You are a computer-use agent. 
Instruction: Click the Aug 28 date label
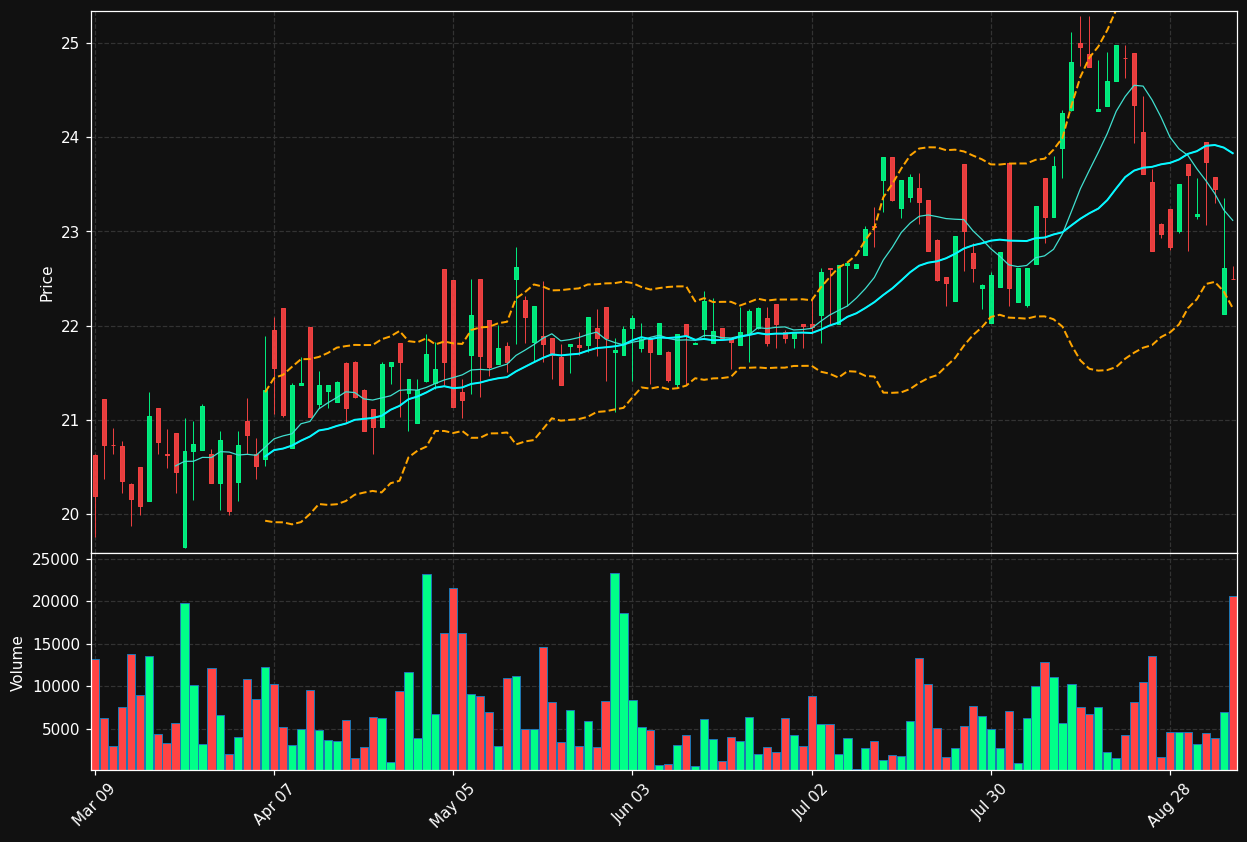(1167, 803)
